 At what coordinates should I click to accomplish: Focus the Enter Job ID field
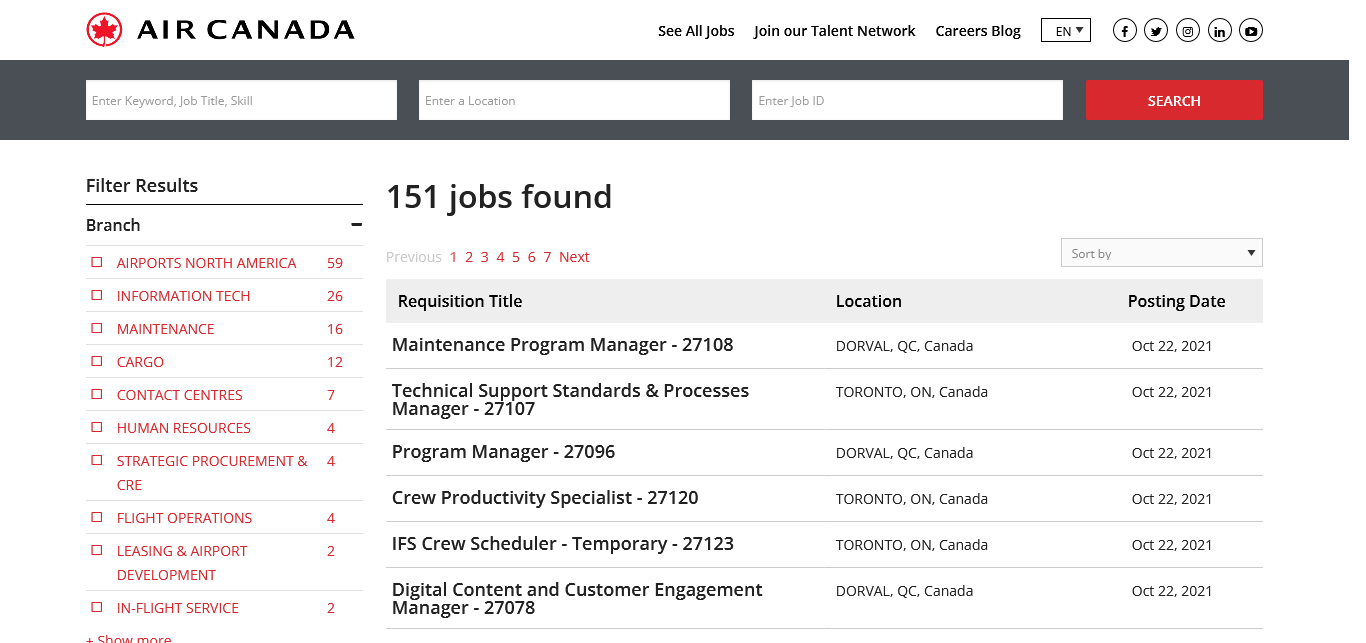point(907,100)
